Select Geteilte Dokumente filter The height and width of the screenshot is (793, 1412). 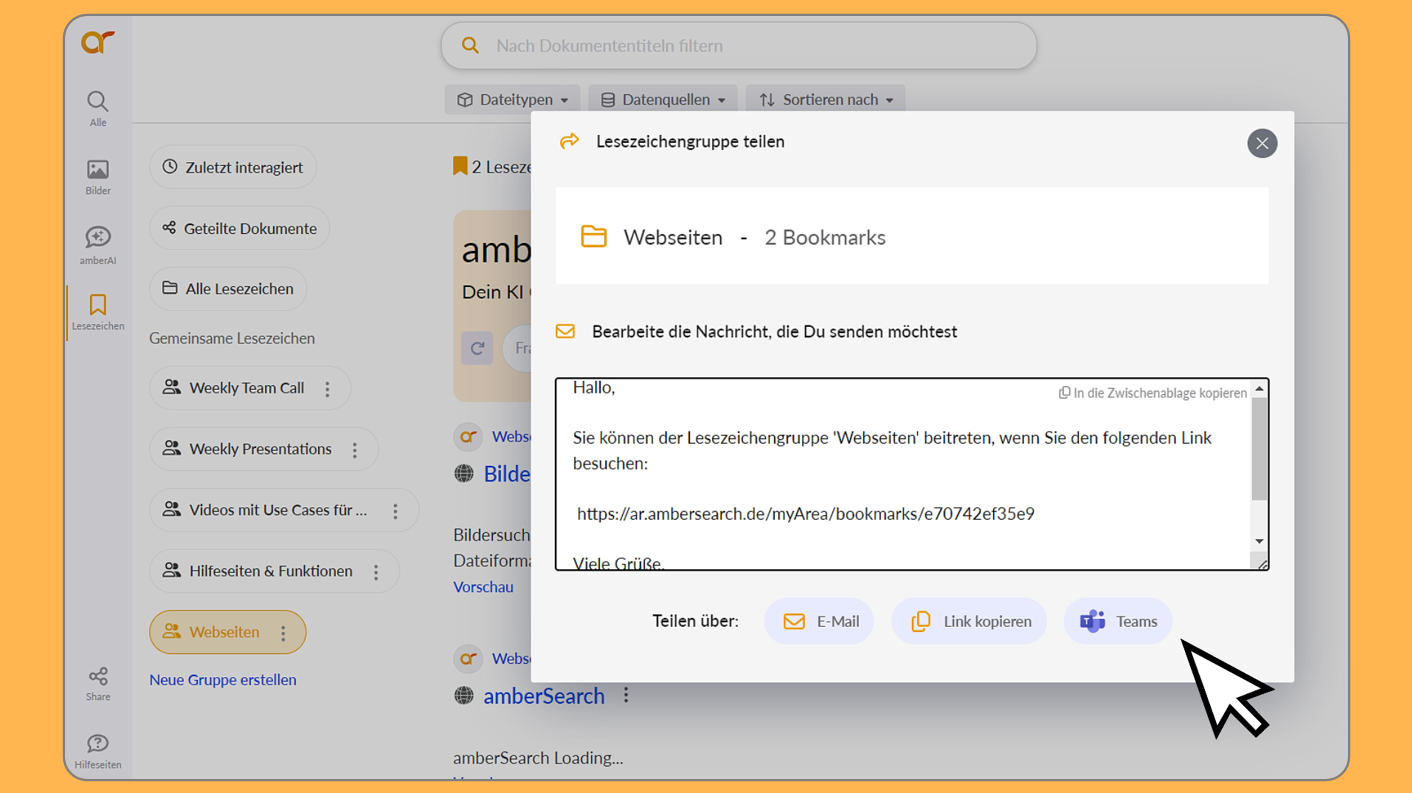239,228
